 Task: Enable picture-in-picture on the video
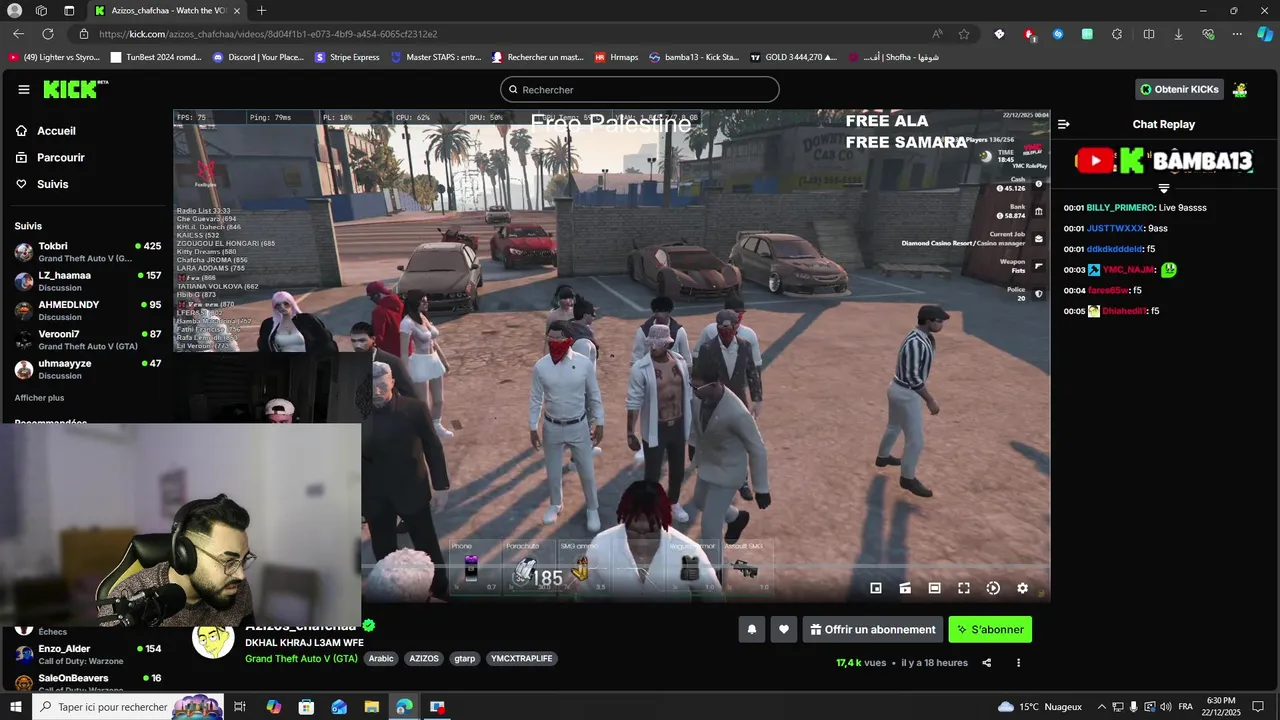[x=876, y=588]
